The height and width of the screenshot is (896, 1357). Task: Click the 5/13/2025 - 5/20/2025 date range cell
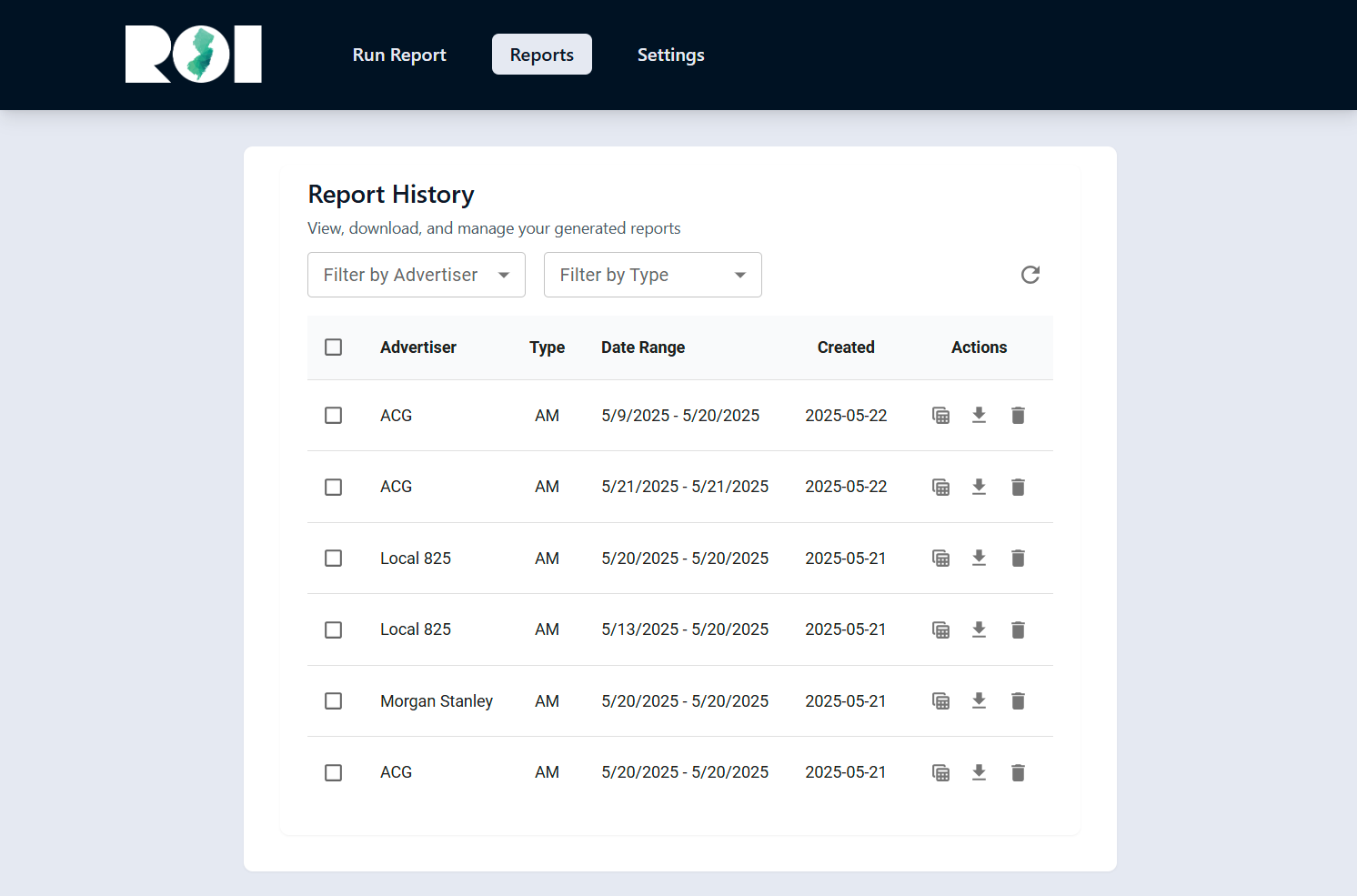(x=685, y=629)
